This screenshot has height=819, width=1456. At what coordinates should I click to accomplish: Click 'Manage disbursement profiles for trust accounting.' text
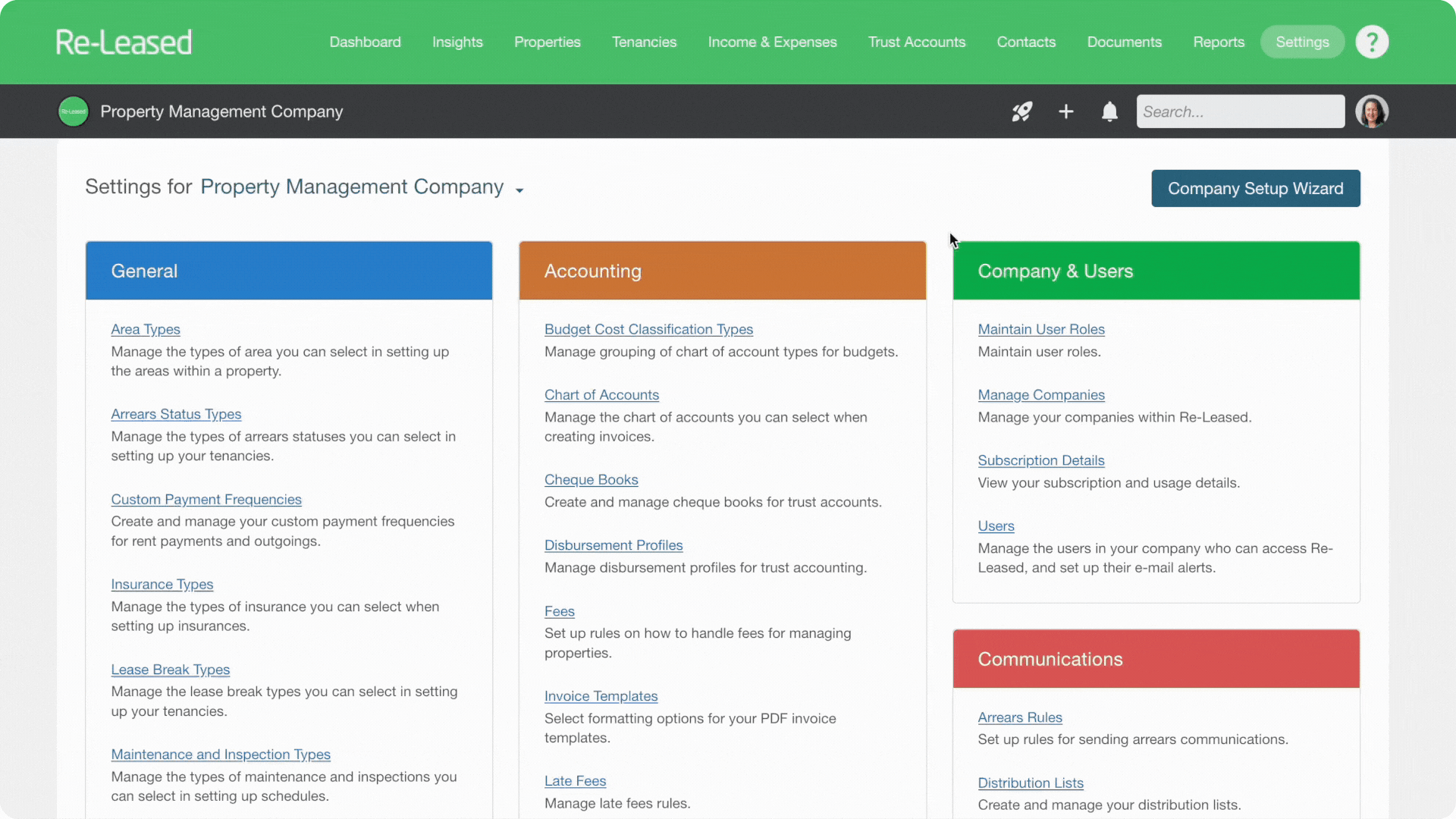(705, 568)
